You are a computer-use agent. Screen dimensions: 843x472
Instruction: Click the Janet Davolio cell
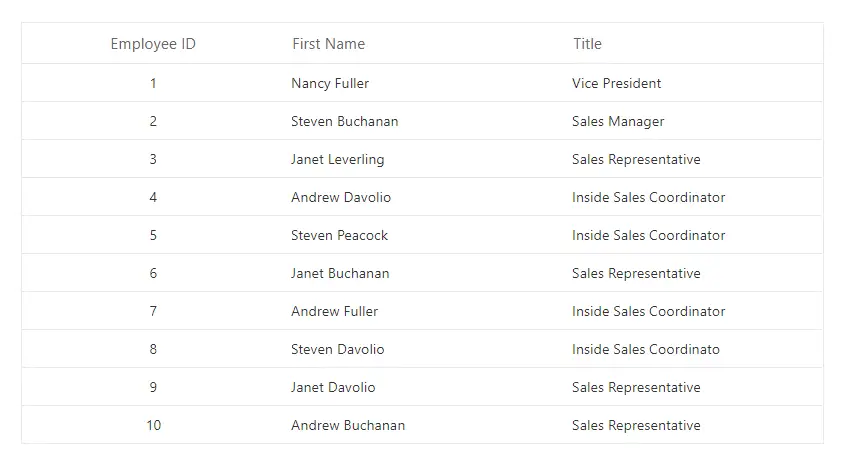coord(333,388)
